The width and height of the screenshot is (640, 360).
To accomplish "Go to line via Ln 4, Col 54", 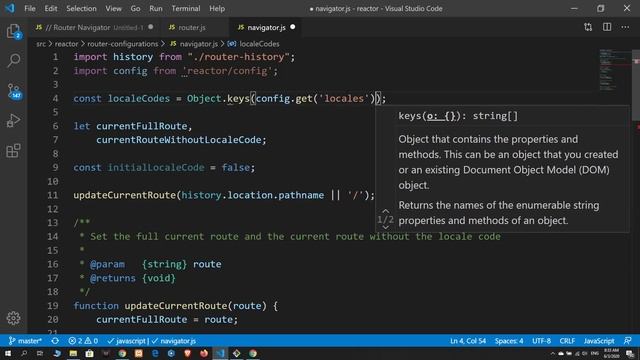I will click(468, 341).
